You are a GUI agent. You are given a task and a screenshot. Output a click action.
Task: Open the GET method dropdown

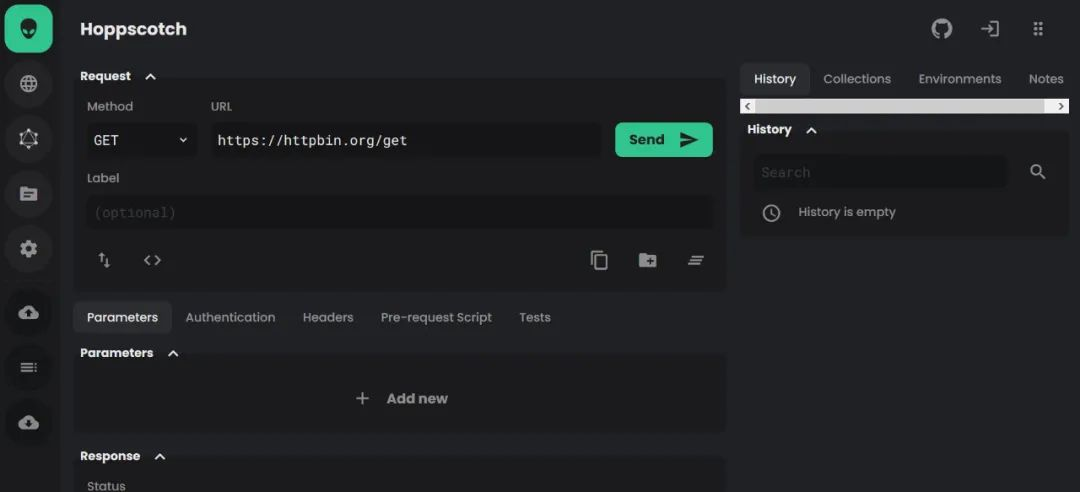point(141,140)
